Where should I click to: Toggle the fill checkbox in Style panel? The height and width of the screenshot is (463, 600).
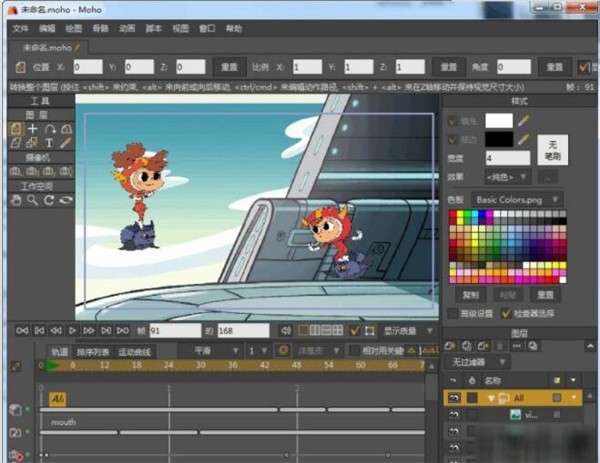pyautogui.click(x=453, y=121)
